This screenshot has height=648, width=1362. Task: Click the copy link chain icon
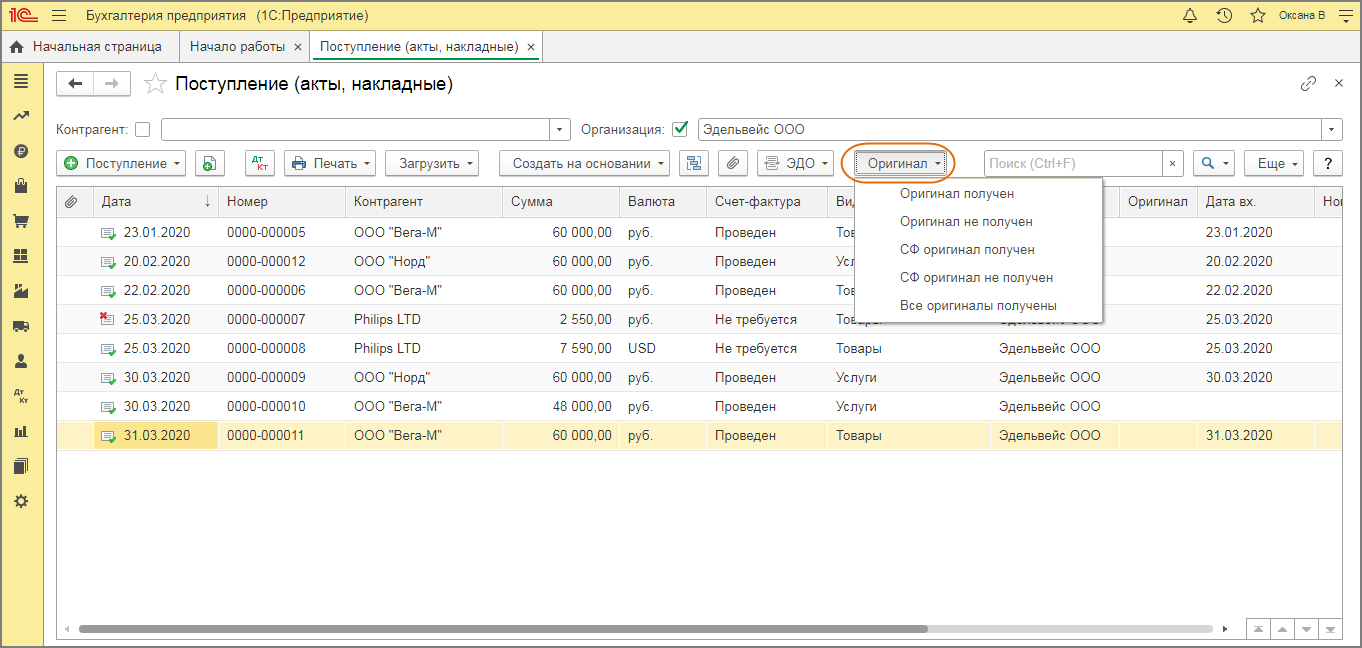click(x=1308, y=84)
